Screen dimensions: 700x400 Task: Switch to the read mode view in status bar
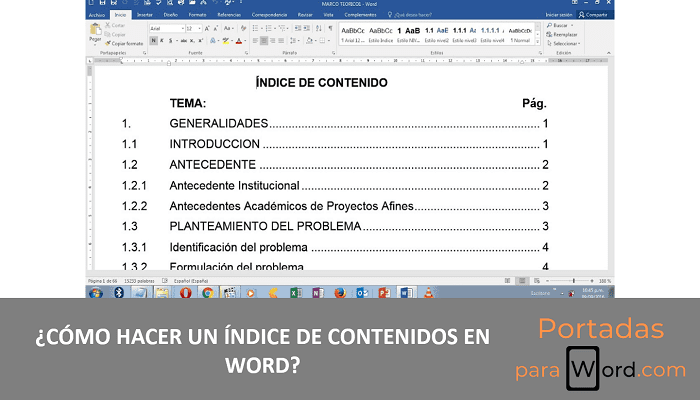(x=507, y=281)
